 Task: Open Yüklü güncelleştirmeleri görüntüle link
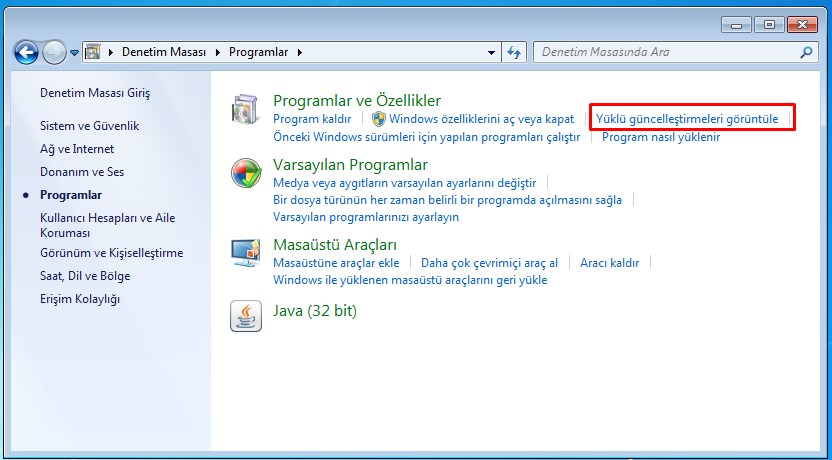coord(686,119)
